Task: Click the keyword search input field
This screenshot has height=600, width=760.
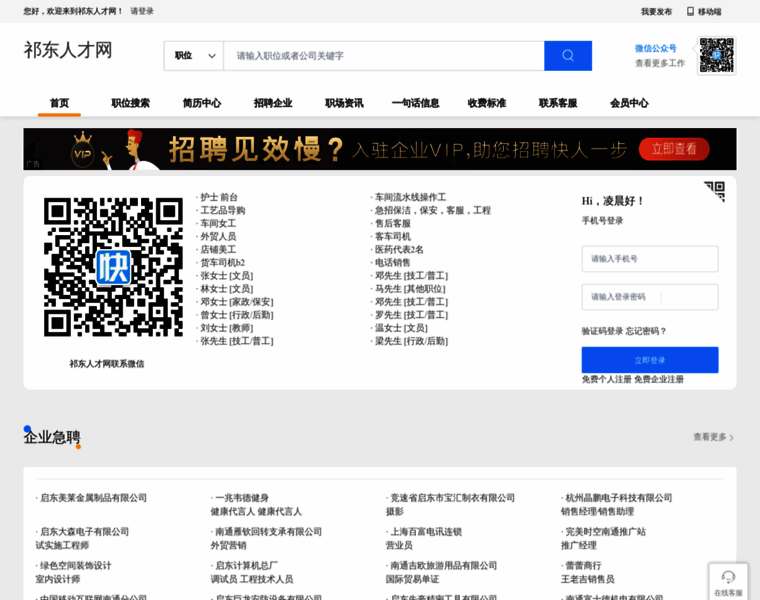Action: 383,56
